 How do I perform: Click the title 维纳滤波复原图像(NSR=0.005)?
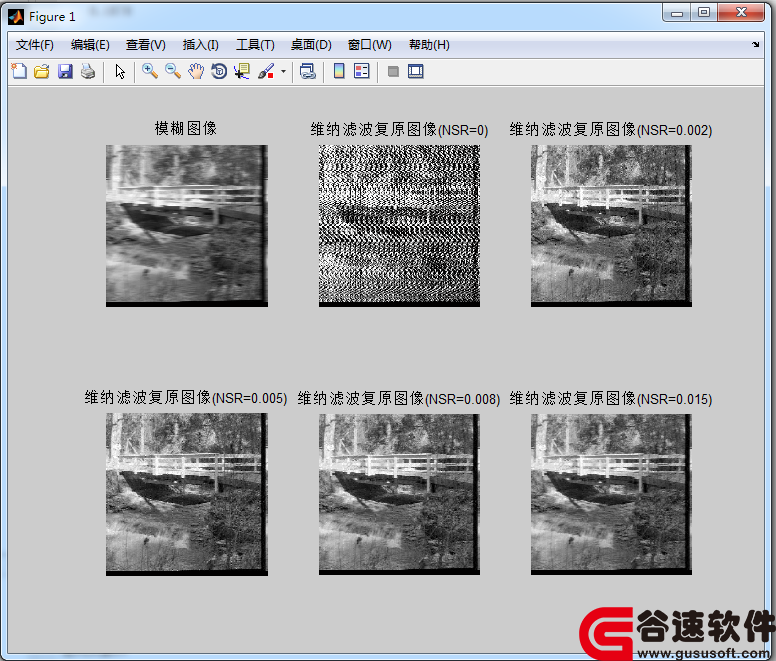(x=186, y=398)
